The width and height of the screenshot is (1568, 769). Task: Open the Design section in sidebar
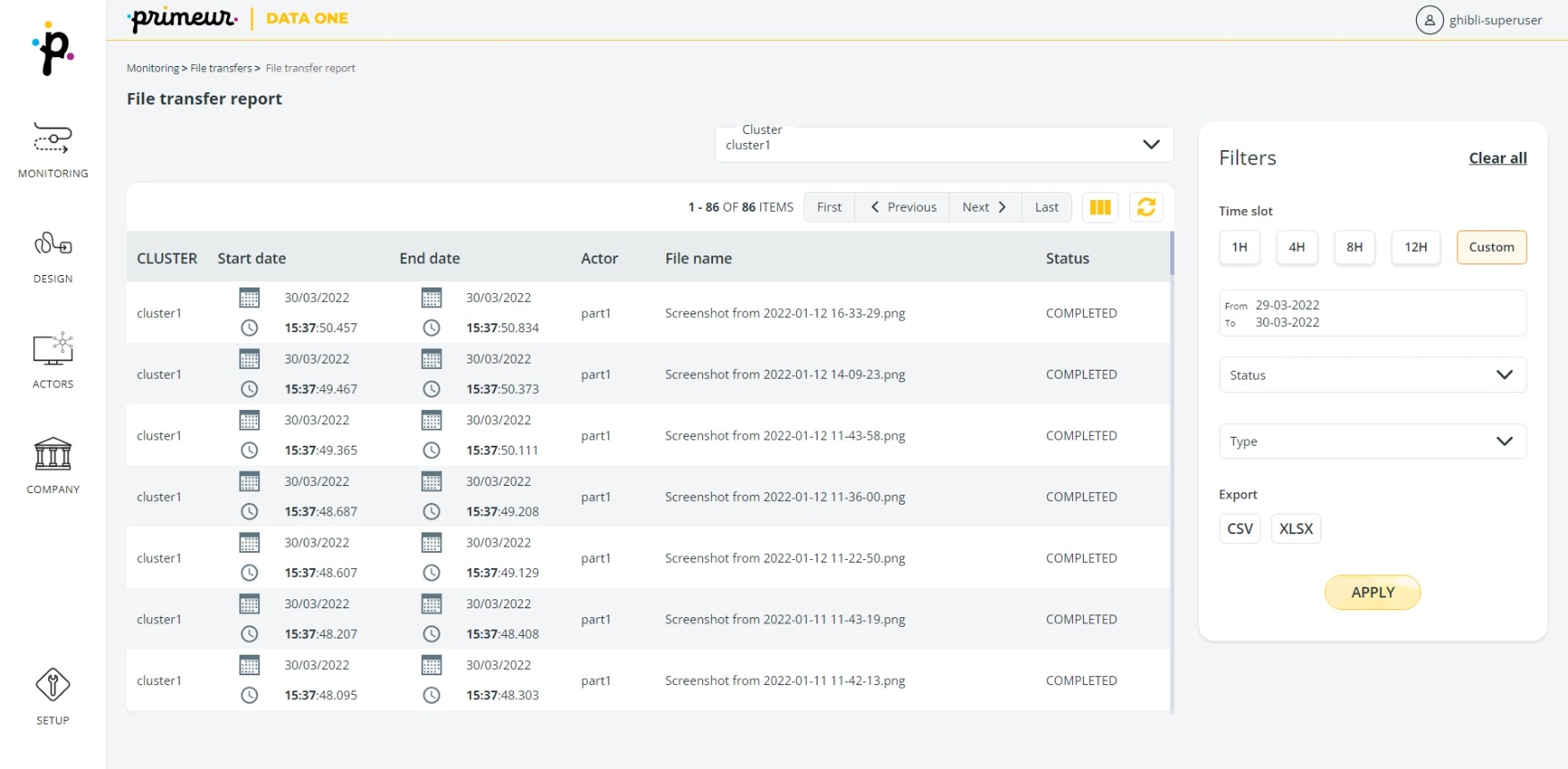53,256
